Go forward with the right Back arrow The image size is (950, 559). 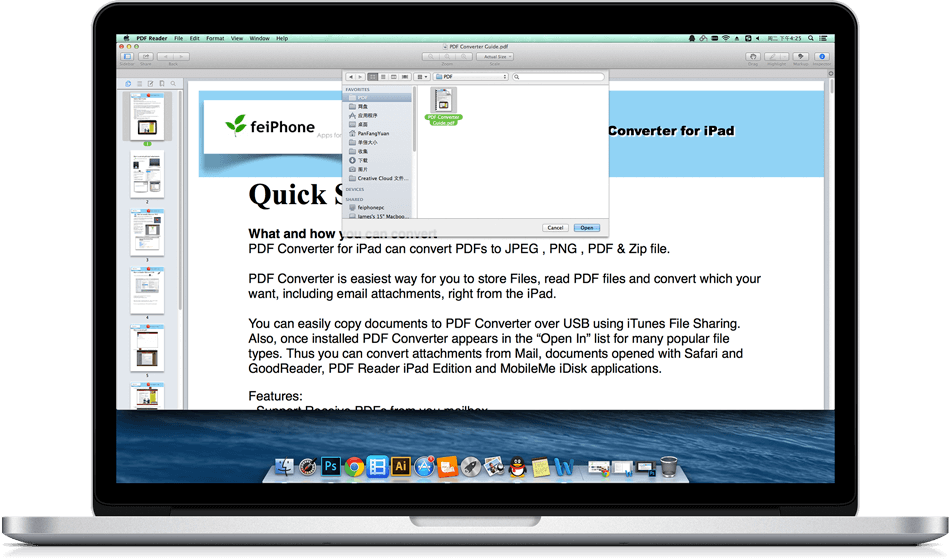[x=181, y=56]
